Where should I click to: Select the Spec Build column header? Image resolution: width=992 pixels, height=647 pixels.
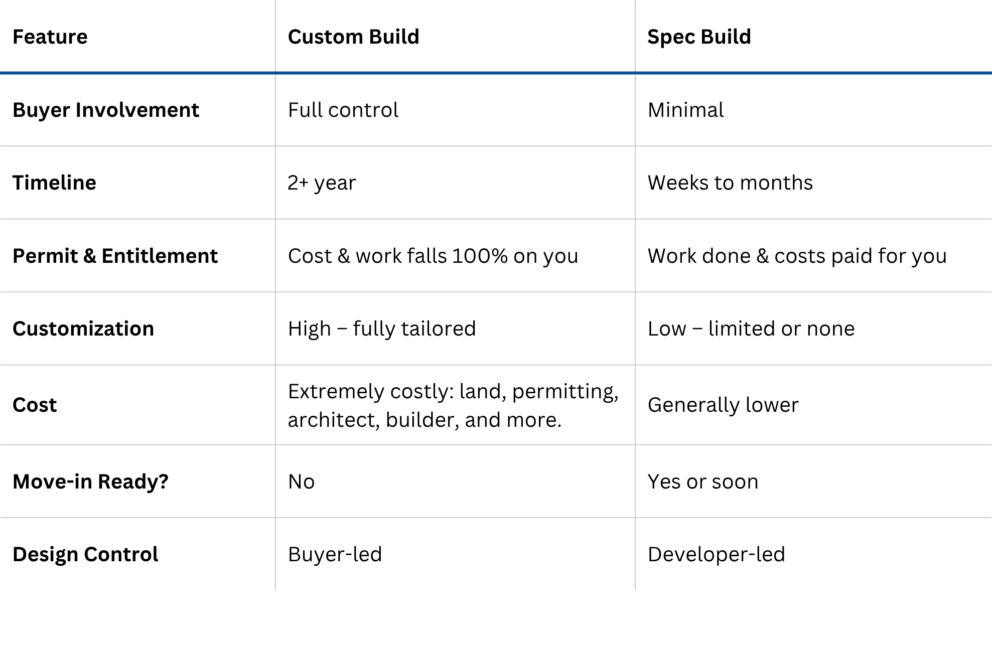click(x=699, y=37)
